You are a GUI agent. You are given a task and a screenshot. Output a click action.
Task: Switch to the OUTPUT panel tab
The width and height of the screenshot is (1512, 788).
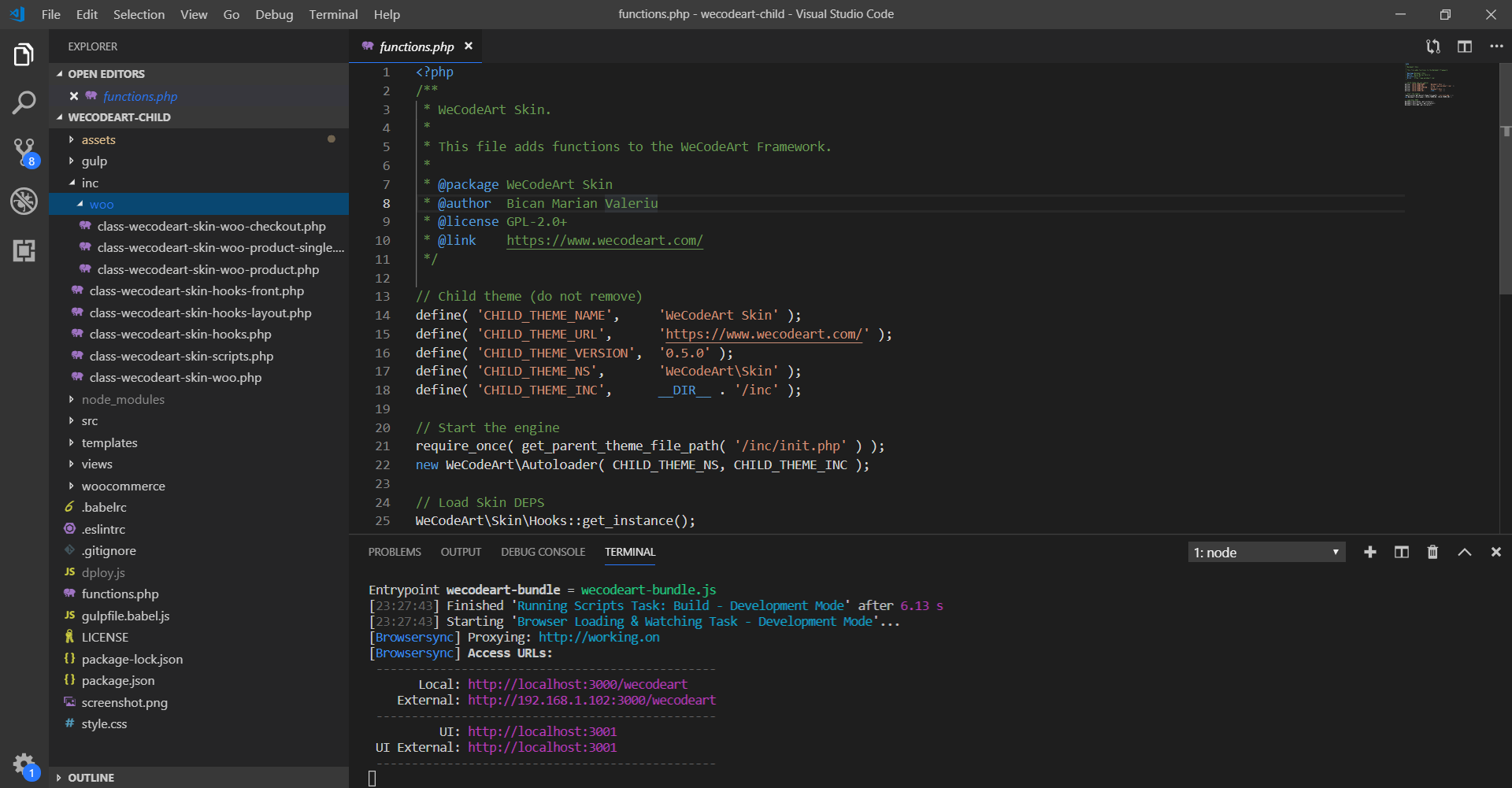click(x=461, y=552)
